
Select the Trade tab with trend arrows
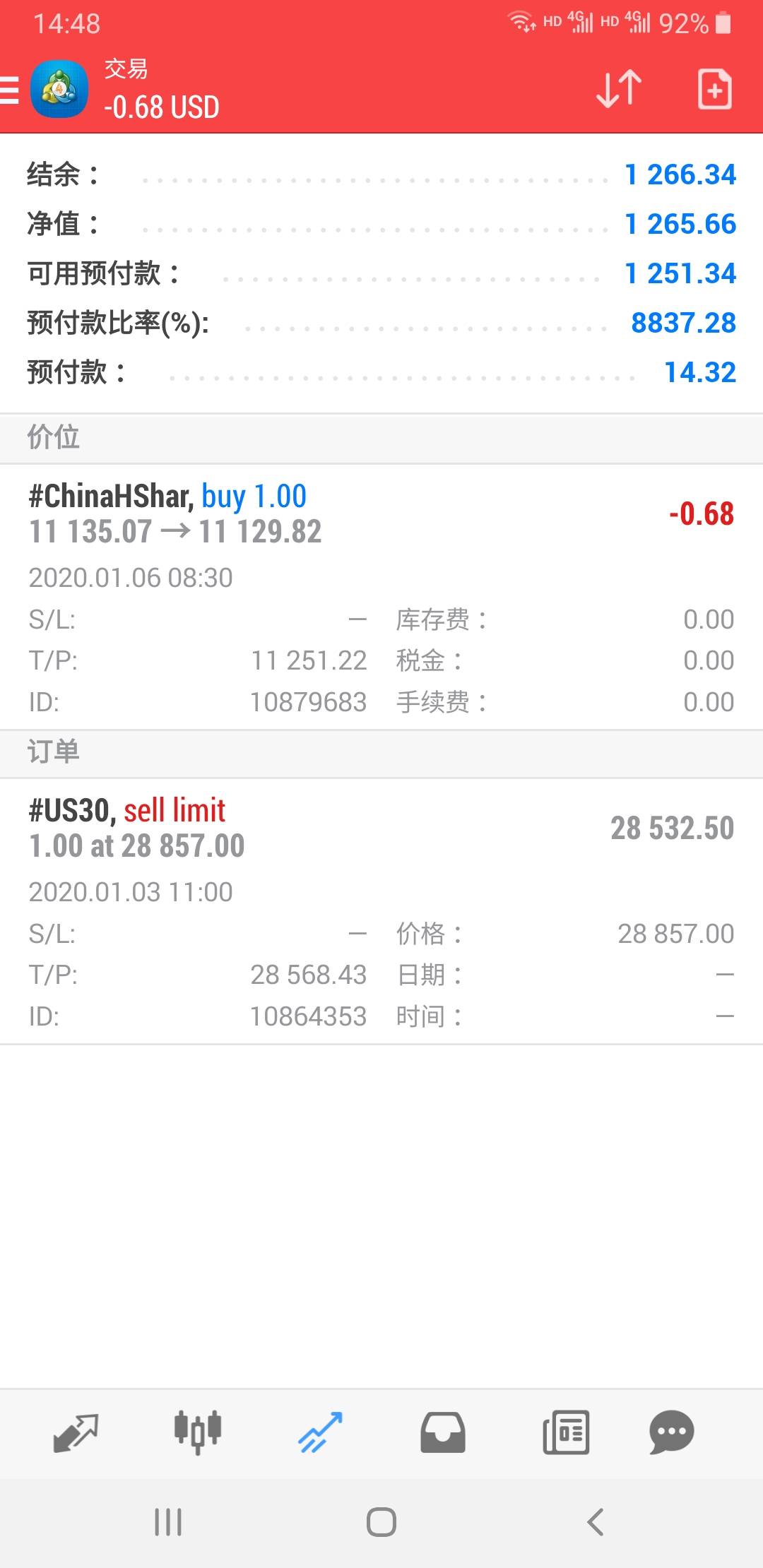[320, 1432]
